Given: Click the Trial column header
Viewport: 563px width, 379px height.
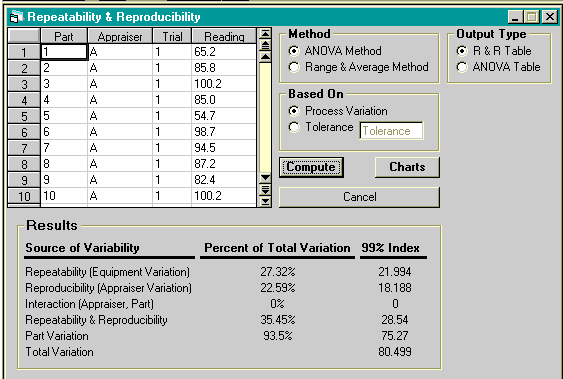Looking at the screenshot, I should click(x=172, y=36).
